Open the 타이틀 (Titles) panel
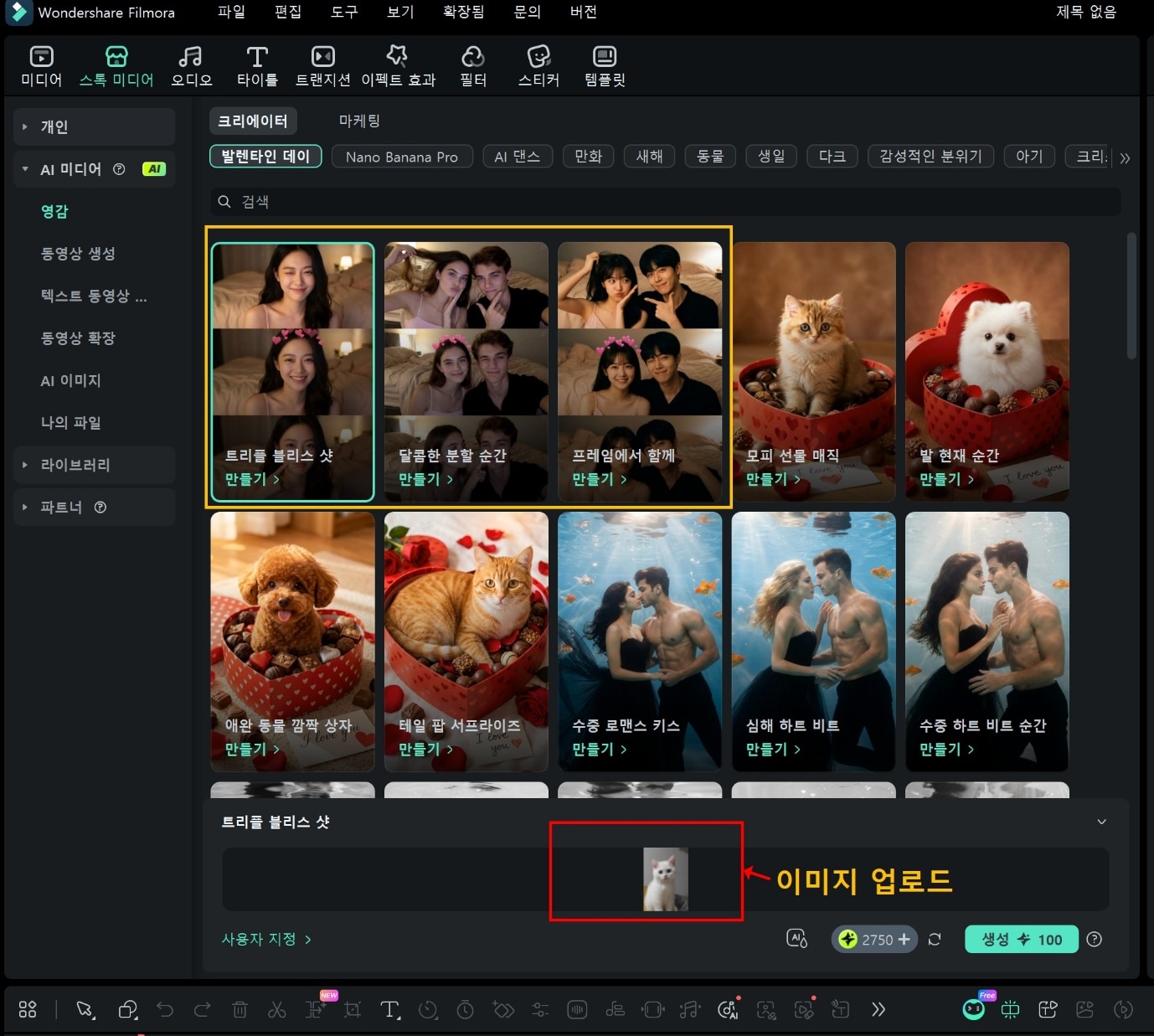Viewport: 1154px width, 1036px height. pos(256,66)
